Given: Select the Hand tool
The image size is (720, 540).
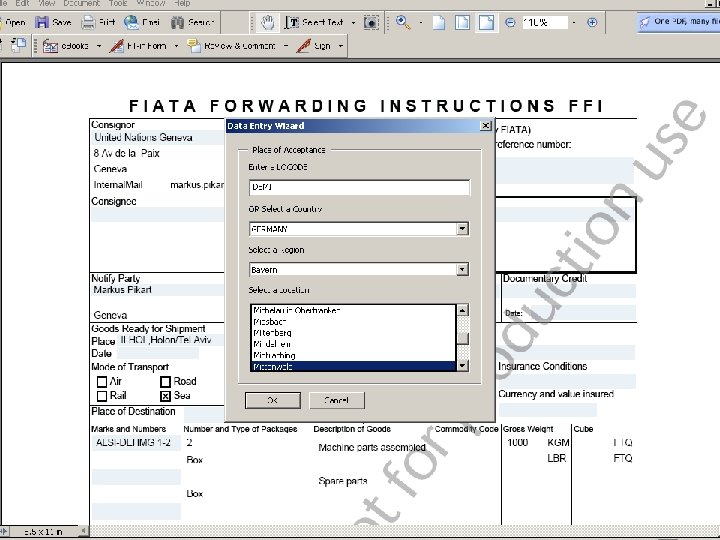Looking at the screenshot, I should point(268,22).
